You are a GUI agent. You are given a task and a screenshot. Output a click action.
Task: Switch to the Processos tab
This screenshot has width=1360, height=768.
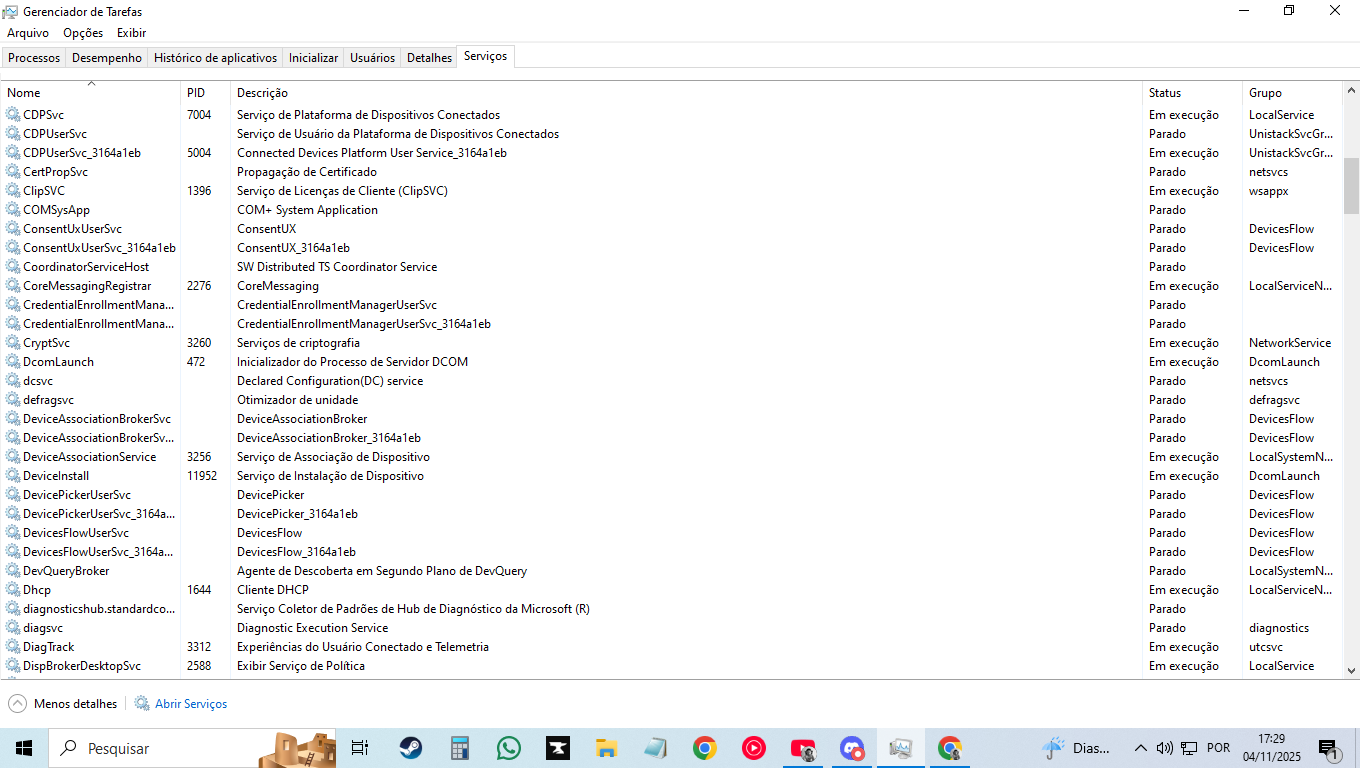34,58
